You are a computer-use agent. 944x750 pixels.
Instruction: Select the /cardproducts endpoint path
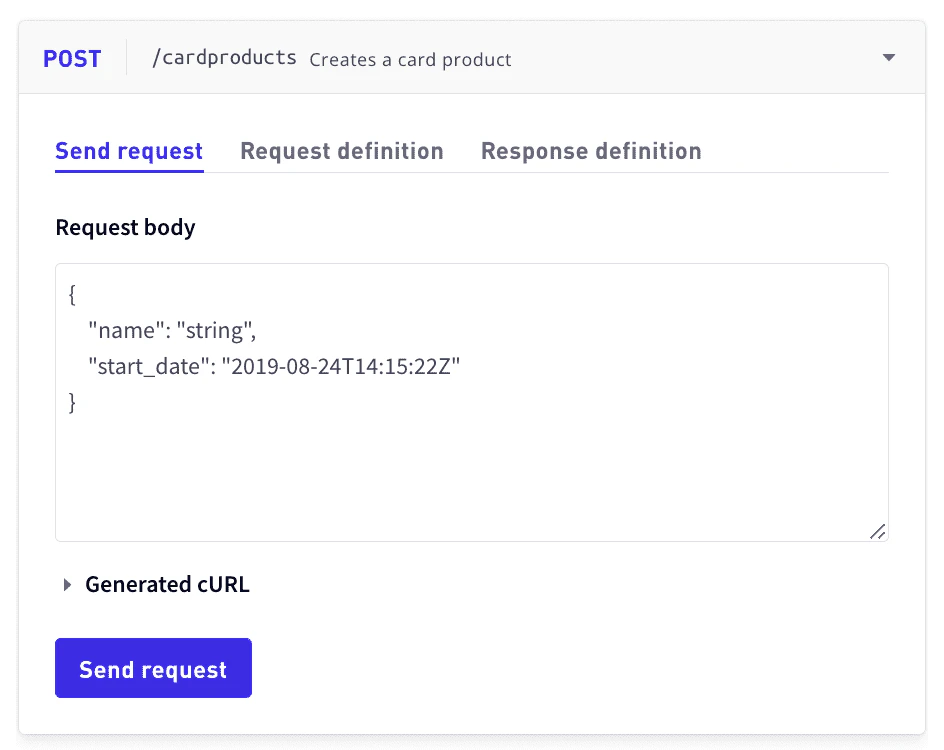(228, 57)
